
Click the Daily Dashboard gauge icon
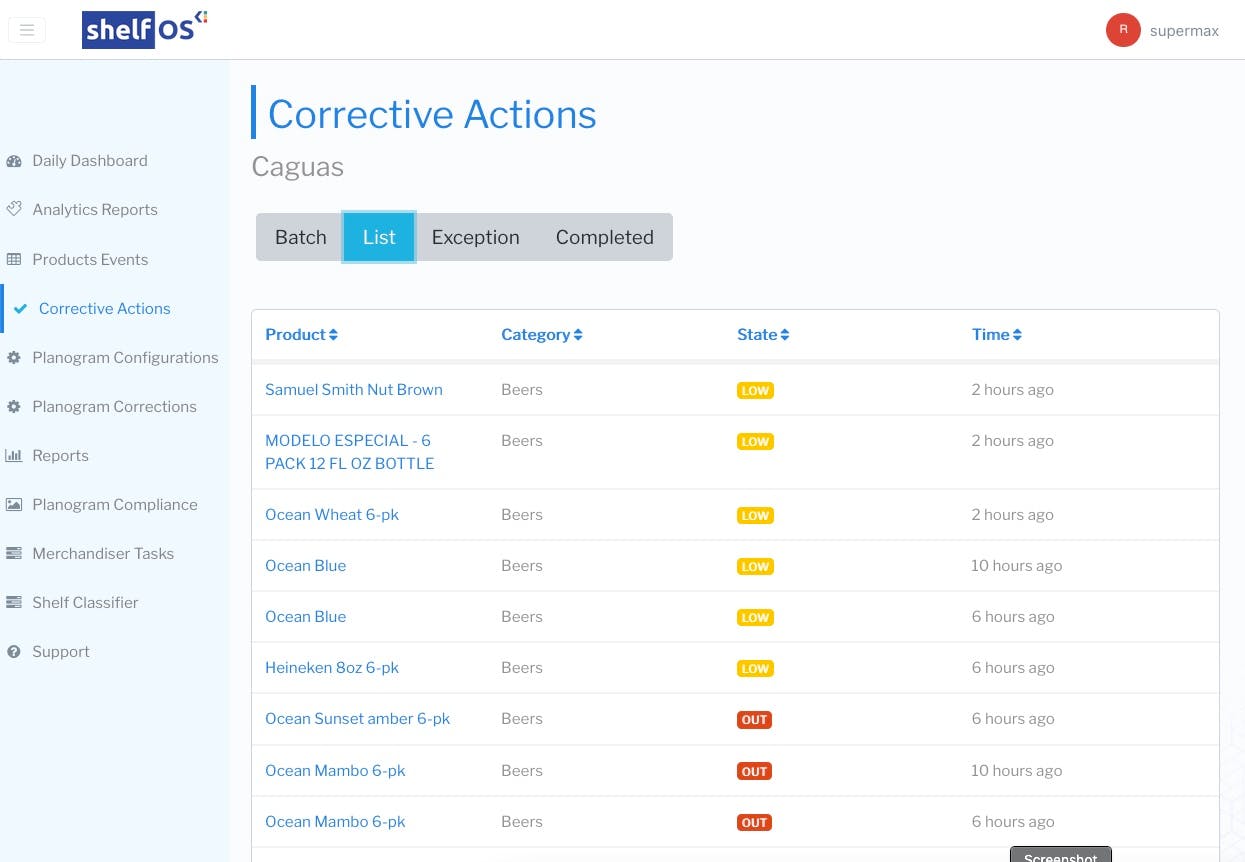point(14,161)
